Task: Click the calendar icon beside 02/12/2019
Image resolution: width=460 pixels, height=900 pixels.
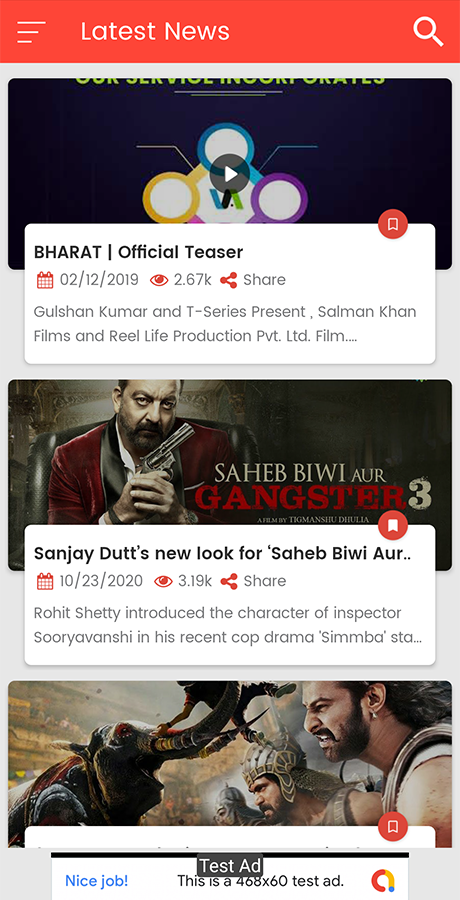Action: pos(45,280)
